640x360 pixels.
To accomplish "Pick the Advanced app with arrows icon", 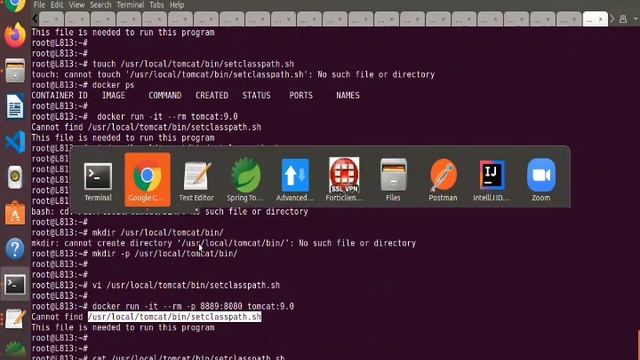I will coord(295,180).
